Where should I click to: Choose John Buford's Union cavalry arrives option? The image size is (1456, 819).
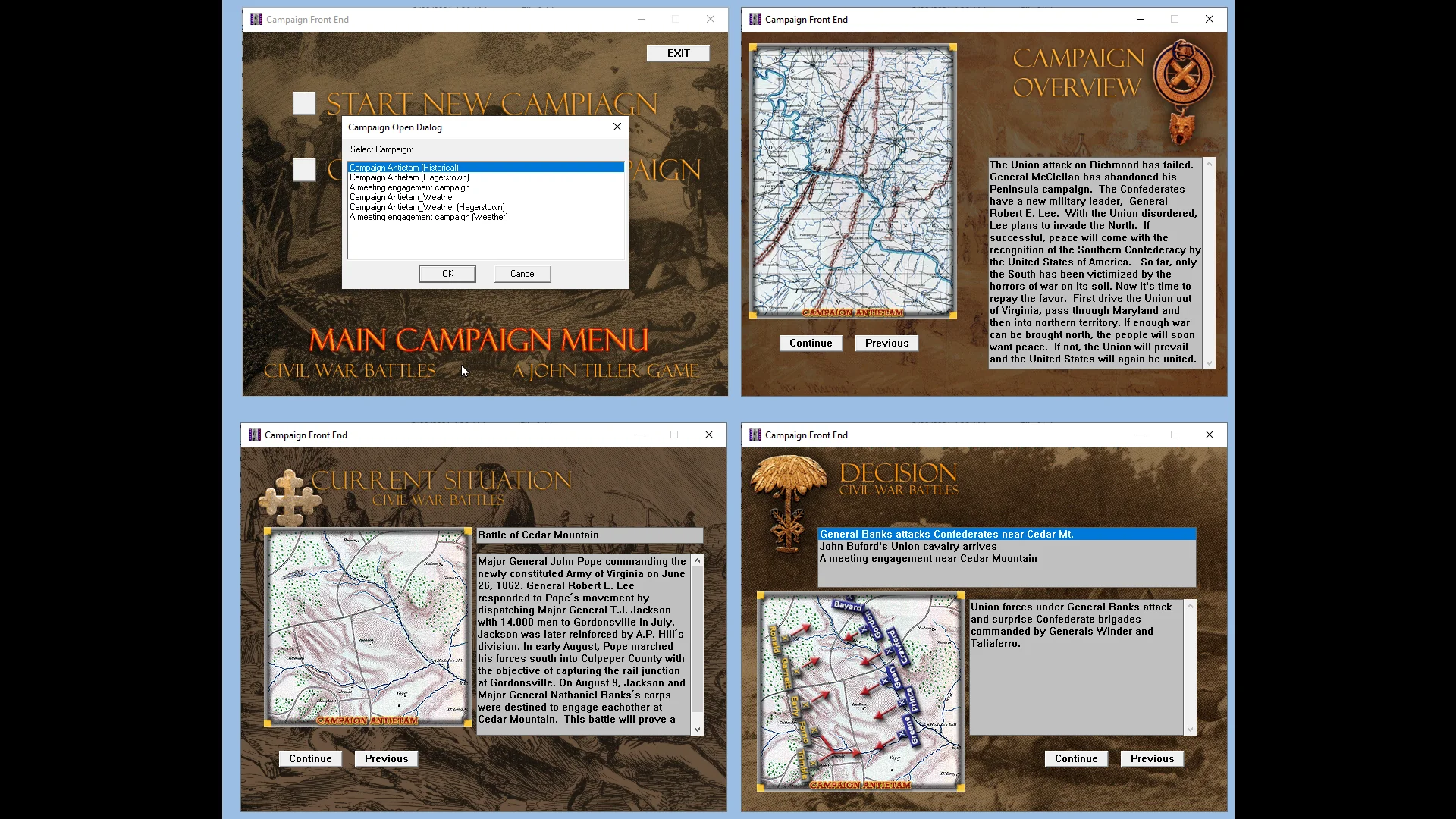coord(908,546)
